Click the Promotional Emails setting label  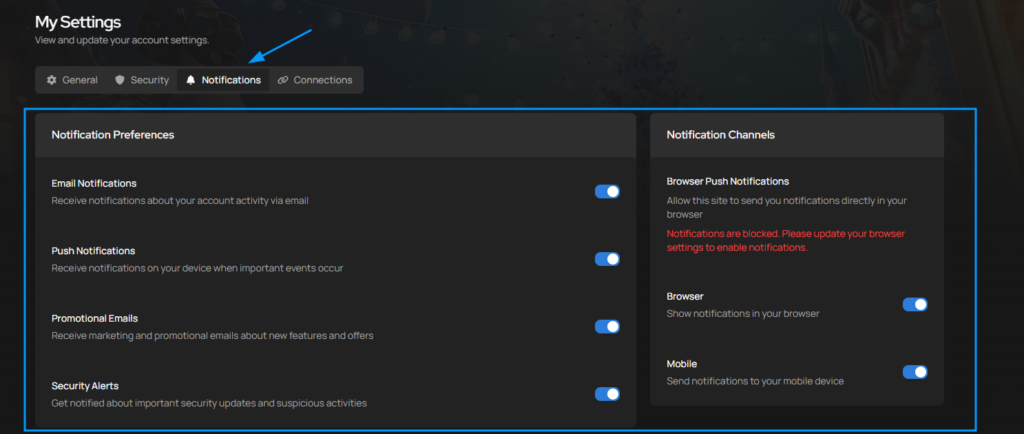[95, 318]
